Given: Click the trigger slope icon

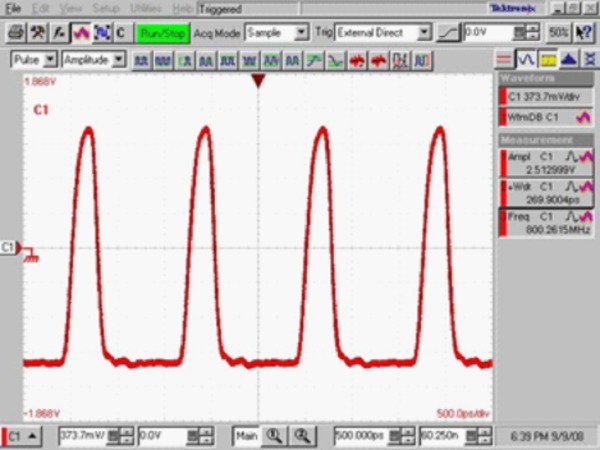Looking at the screenshot, I should (451, 32).
